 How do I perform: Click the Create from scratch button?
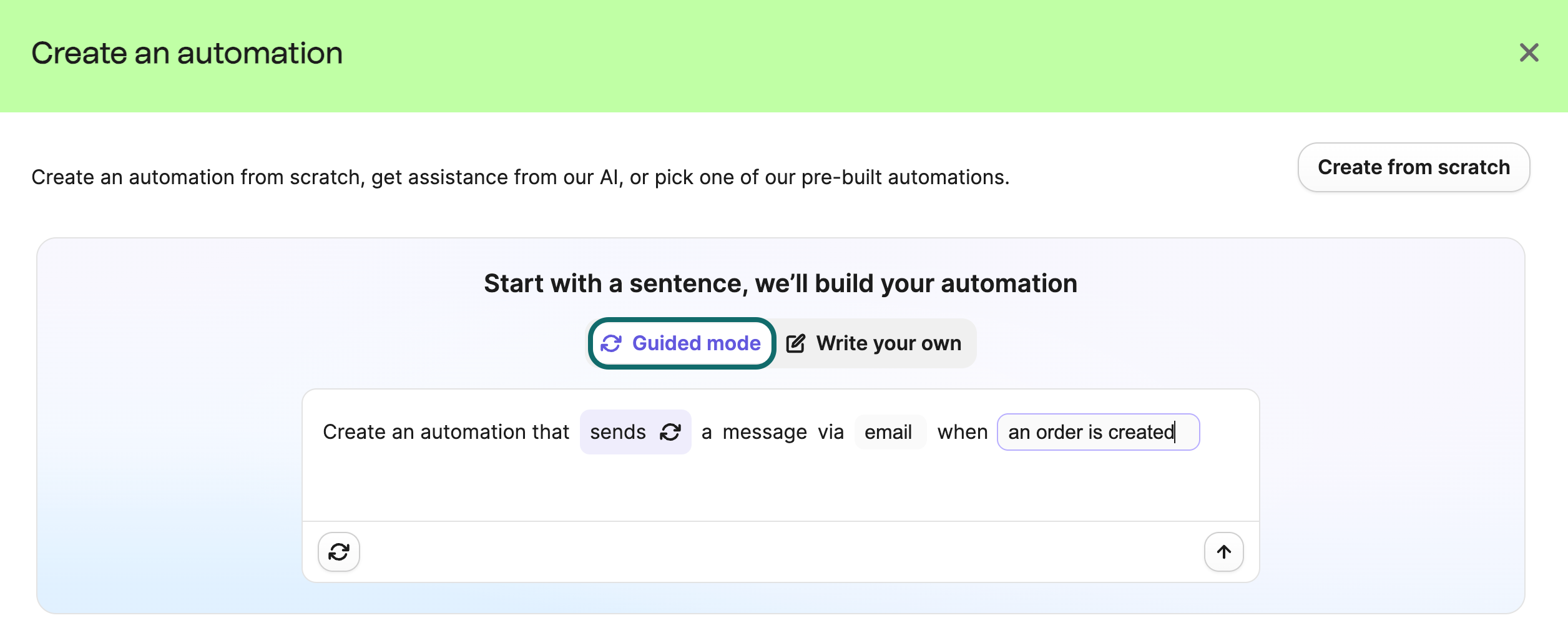coord(1413,167)
